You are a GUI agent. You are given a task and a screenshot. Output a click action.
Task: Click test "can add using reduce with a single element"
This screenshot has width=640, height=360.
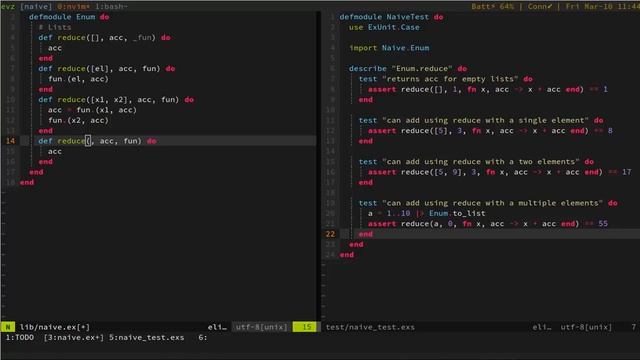point(481,120)
